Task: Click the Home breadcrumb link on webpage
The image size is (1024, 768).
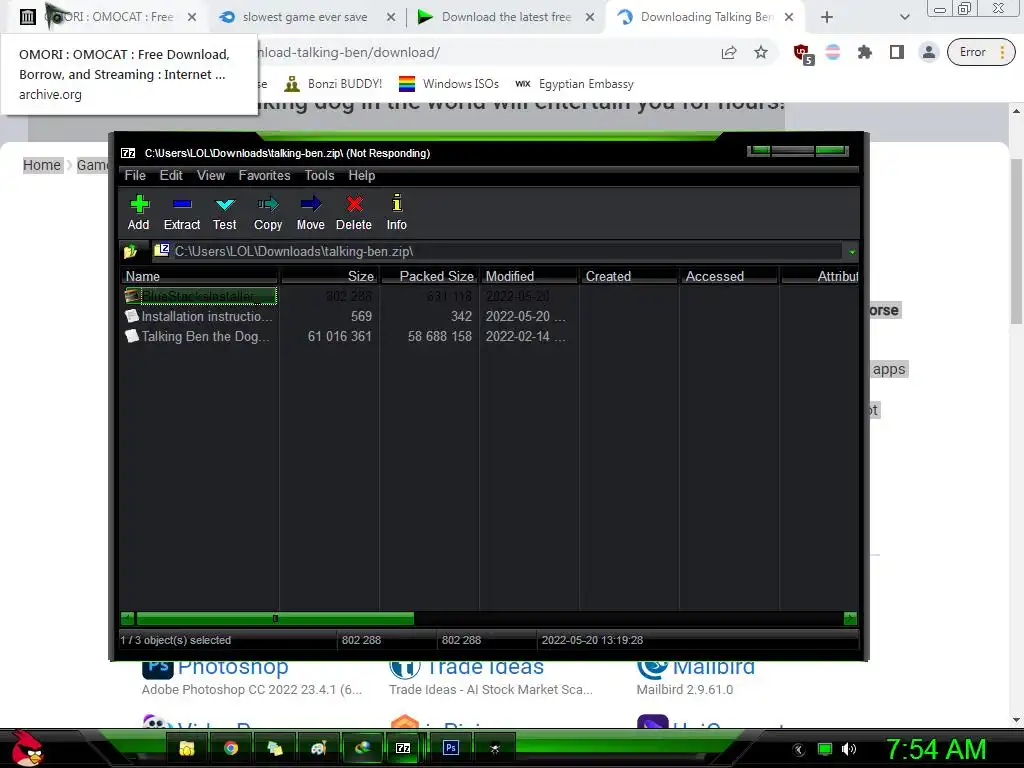Action: pos(42,165)
